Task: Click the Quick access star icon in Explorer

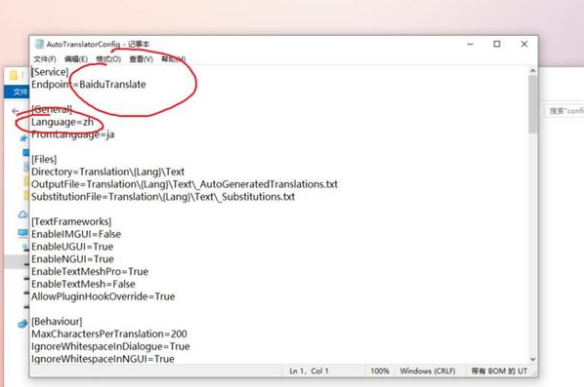Action: (23, 139)
